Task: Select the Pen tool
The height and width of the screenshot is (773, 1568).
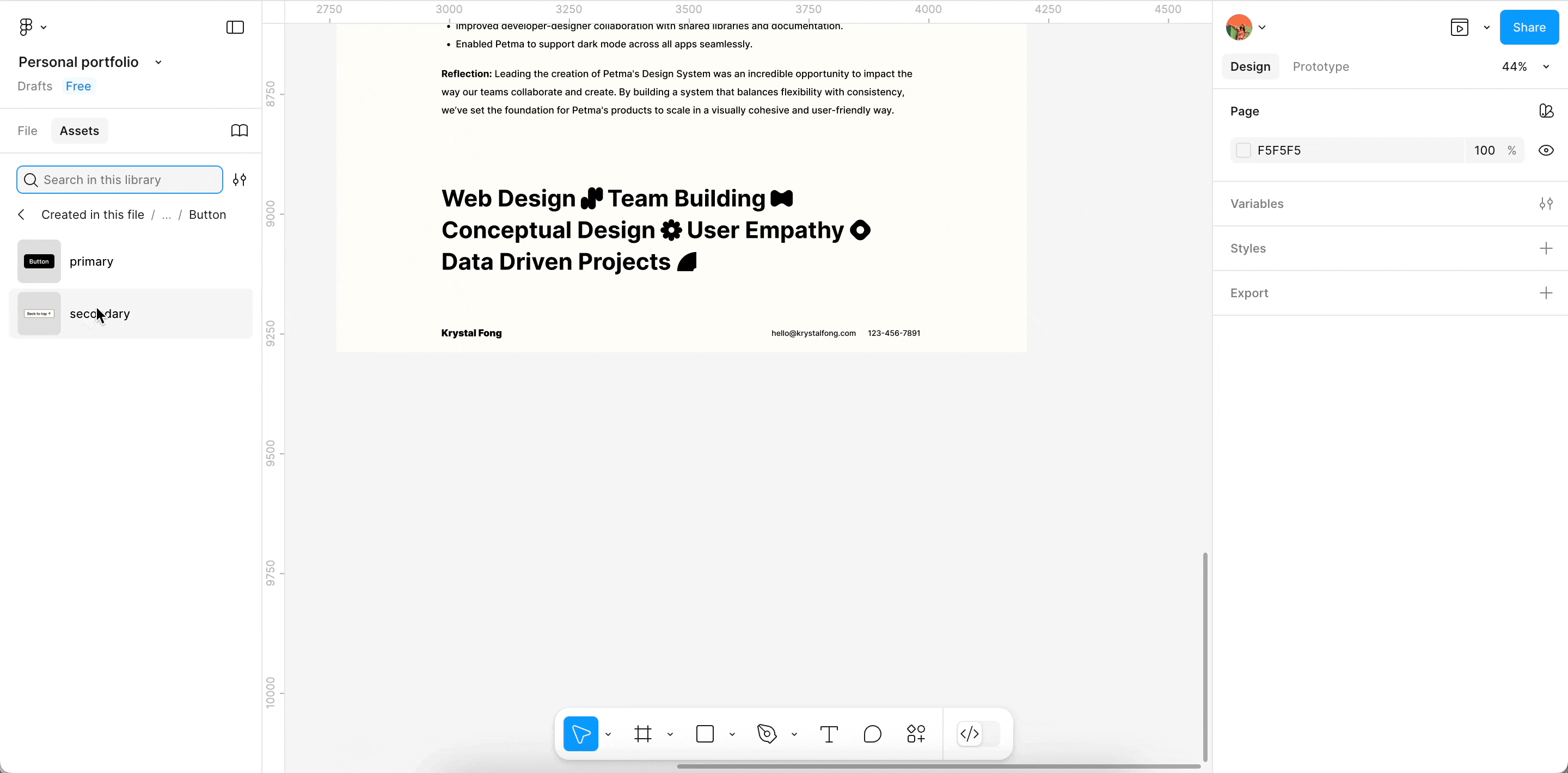Action: coord(767,734)
